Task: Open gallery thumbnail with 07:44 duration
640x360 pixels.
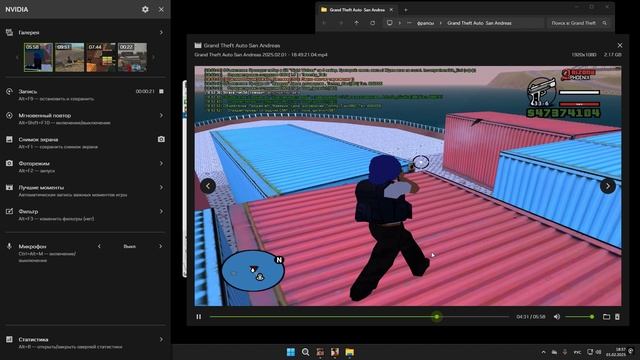Action: click(101, 57)
